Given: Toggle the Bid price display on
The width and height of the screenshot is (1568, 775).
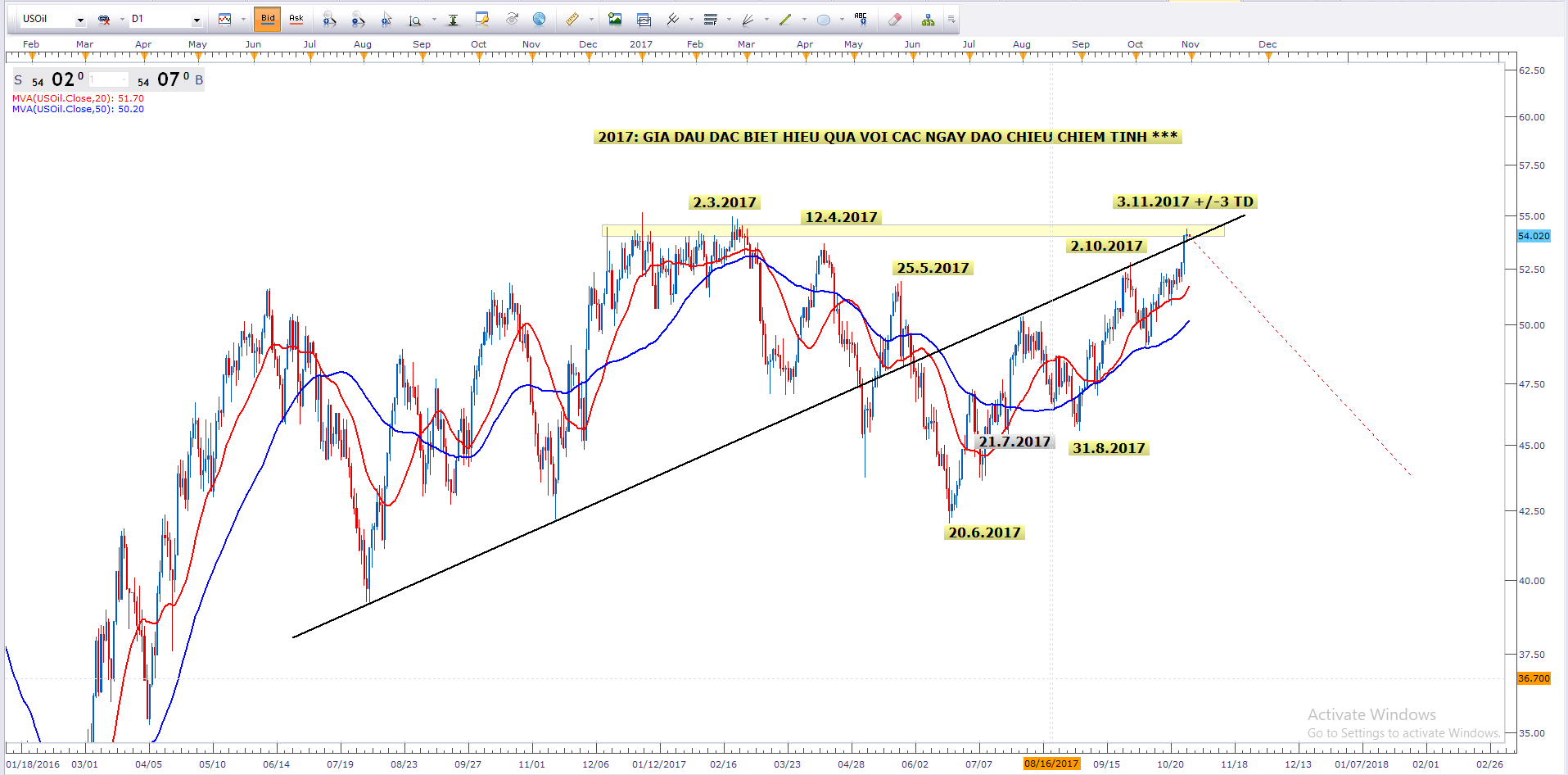Looking at the screenshot, I should click(x=268, y=19).
